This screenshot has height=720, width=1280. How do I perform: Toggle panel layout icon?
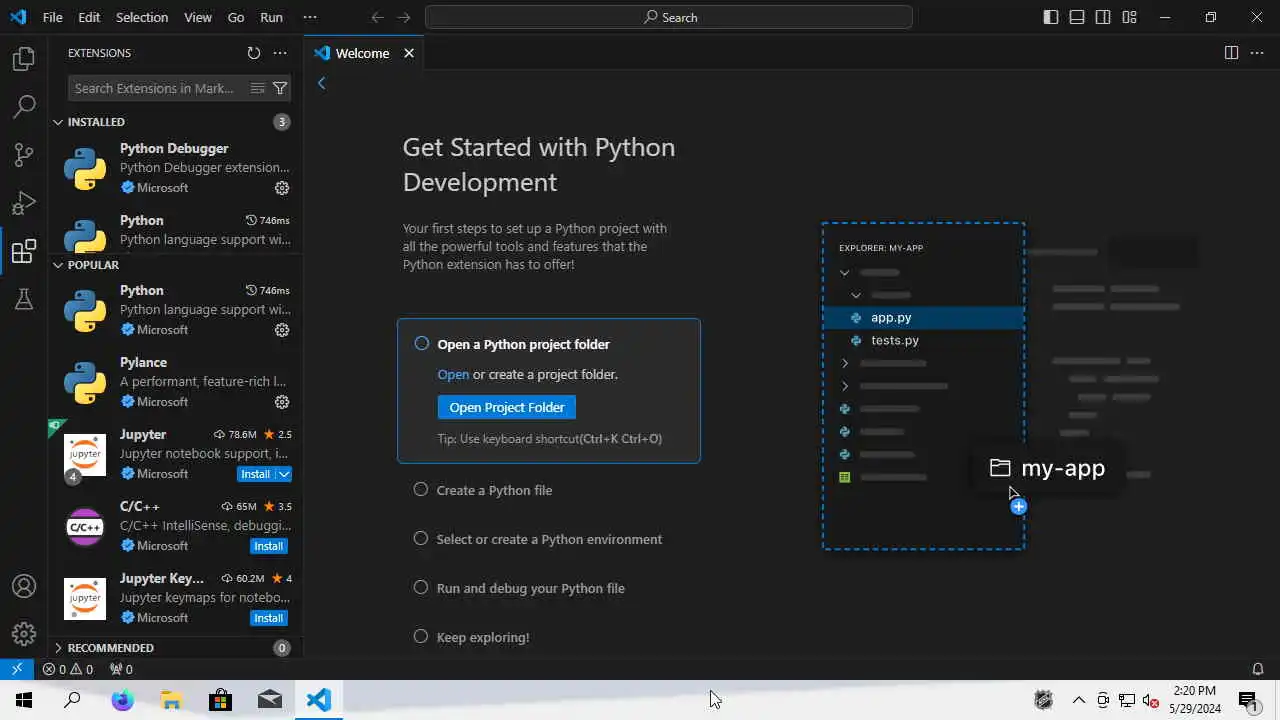click(x=1077, y=17)
